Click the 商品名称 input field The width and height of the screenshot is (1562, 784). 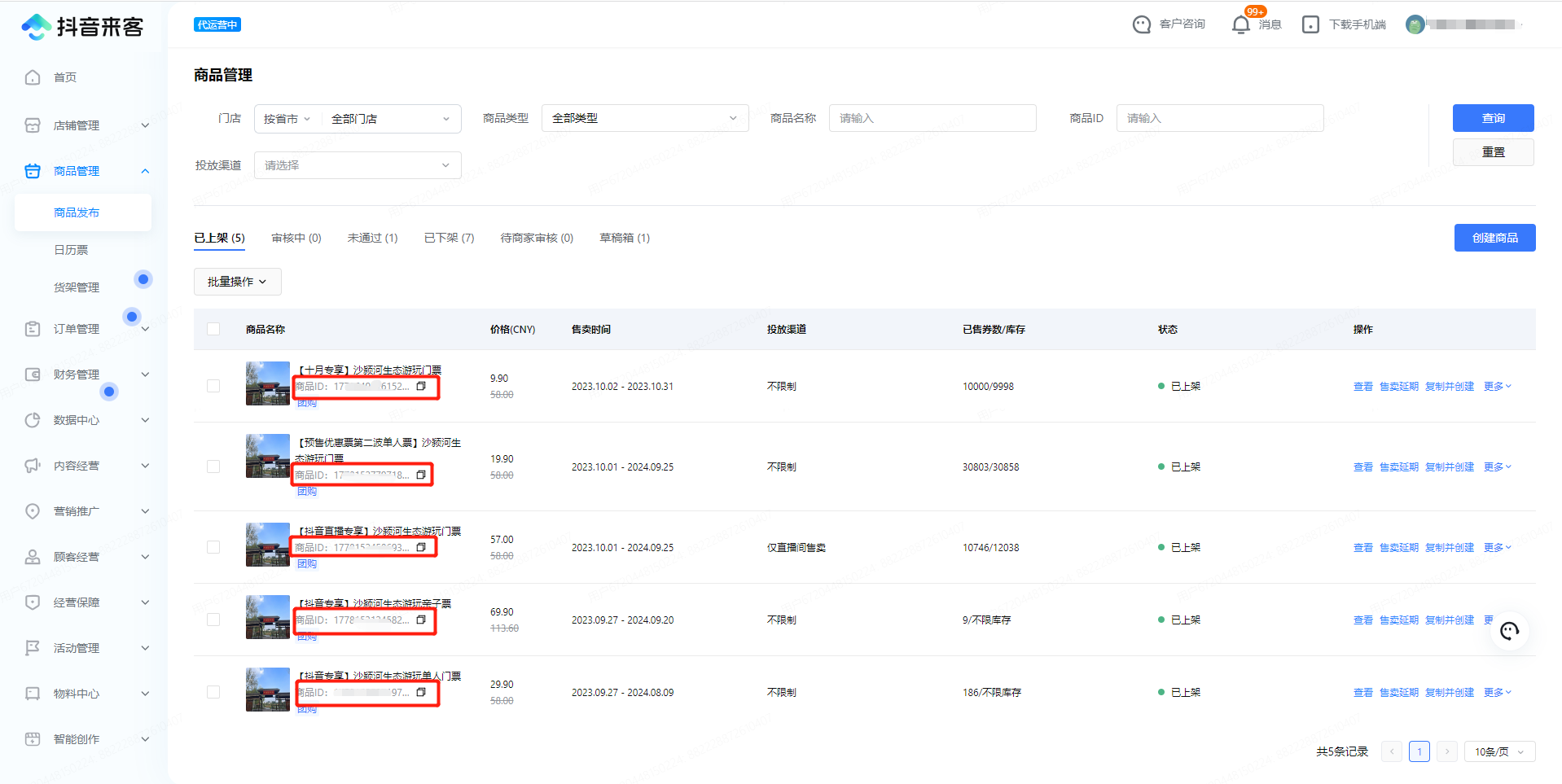(x=932, y=118)
